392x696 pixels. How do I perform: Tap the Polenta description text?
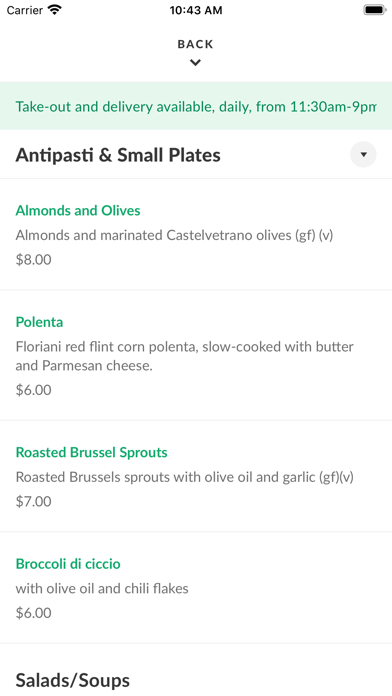tap(185, 356)
